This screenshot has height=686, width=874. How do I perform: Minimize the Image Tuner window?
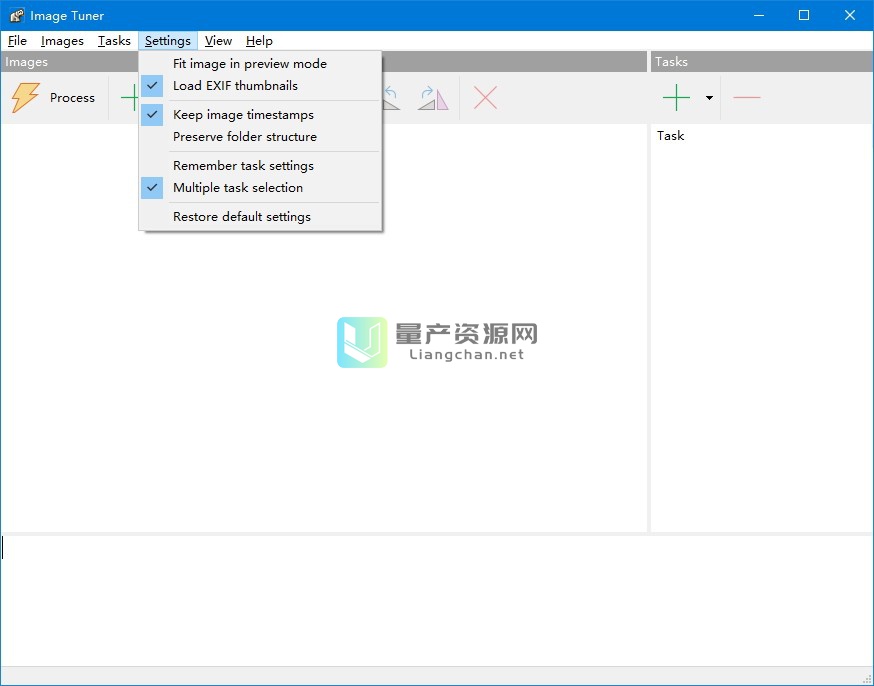pos(759,16)
